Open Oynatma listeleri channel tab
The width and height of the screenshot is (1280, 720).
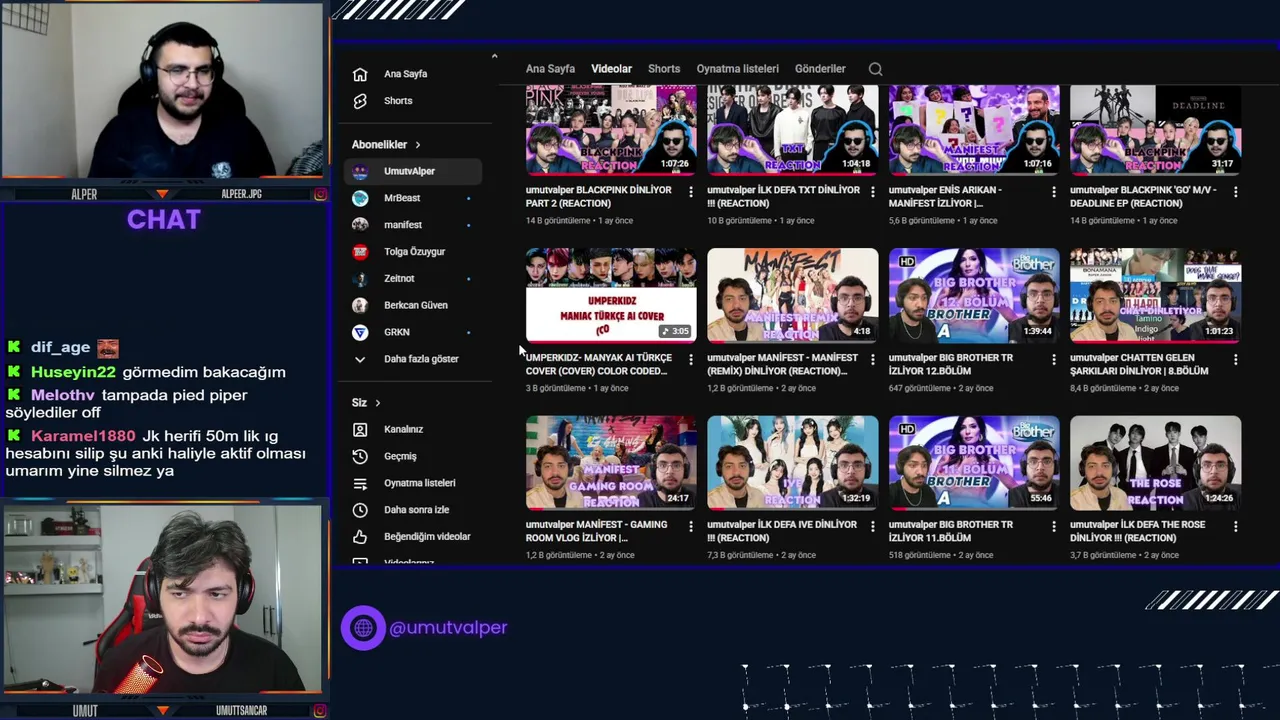737,69
